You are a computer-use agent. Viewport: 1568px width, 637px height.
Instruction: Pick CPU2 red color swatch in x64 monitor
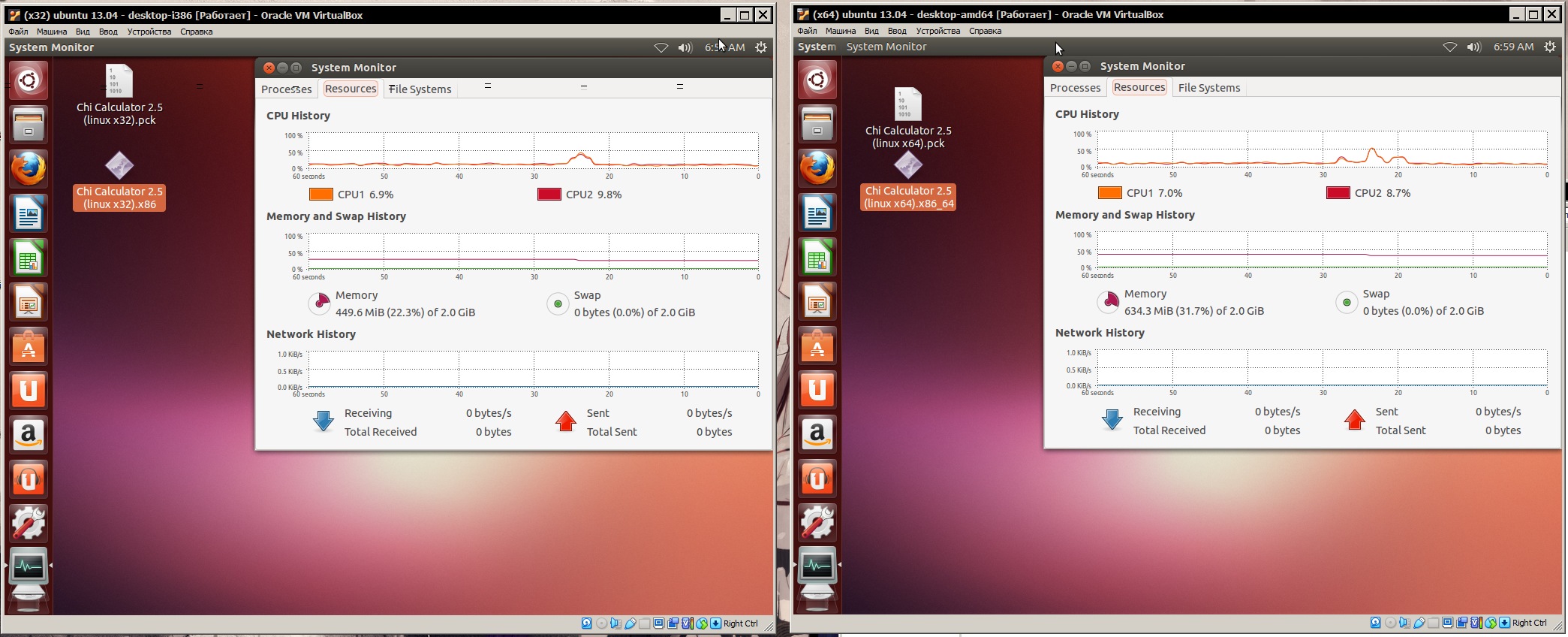click(1338, 193)
